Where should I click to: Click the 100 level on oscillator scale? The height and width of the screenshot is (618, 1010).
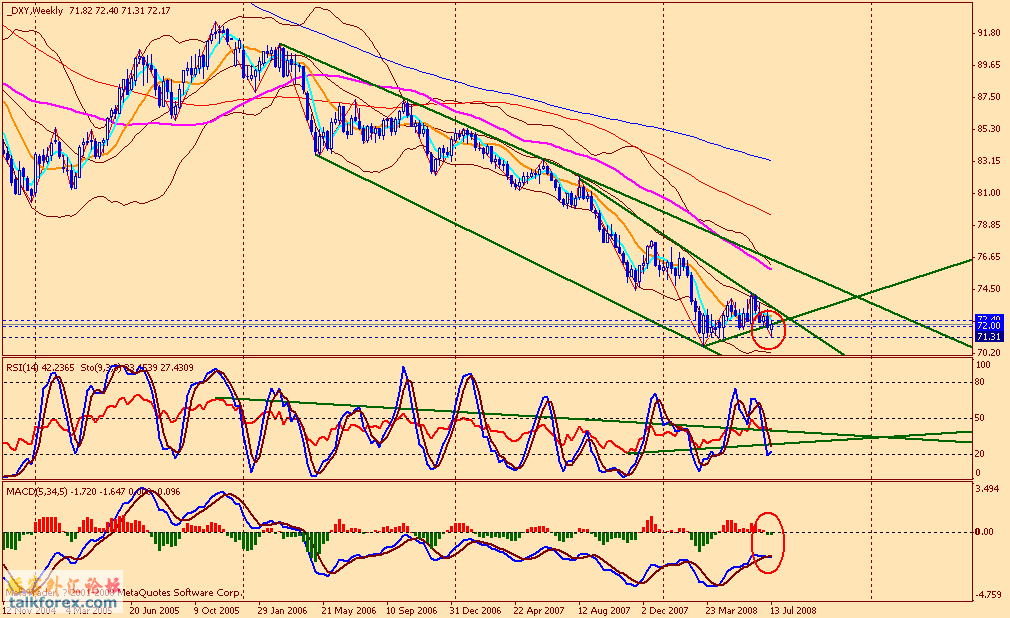[x=983, y=365]
